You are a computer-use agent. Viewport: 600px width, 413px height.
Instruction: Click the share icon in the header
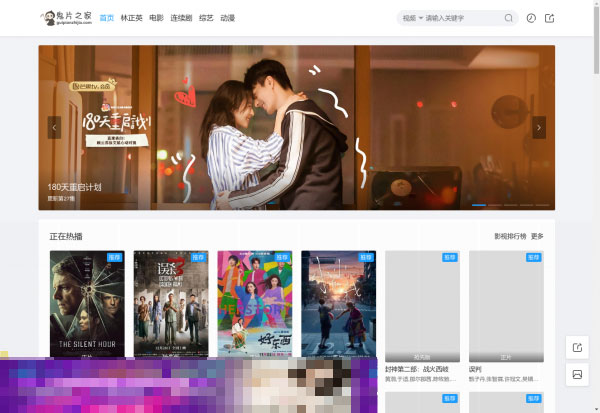pos(549,18)
